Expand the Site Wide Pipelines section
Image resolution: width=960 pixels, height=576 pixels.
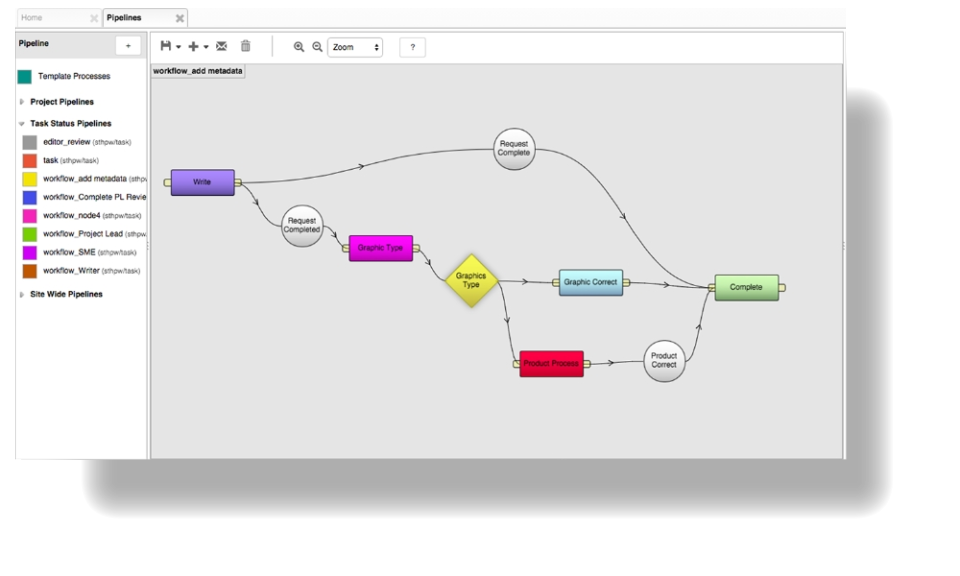point(23,295)
